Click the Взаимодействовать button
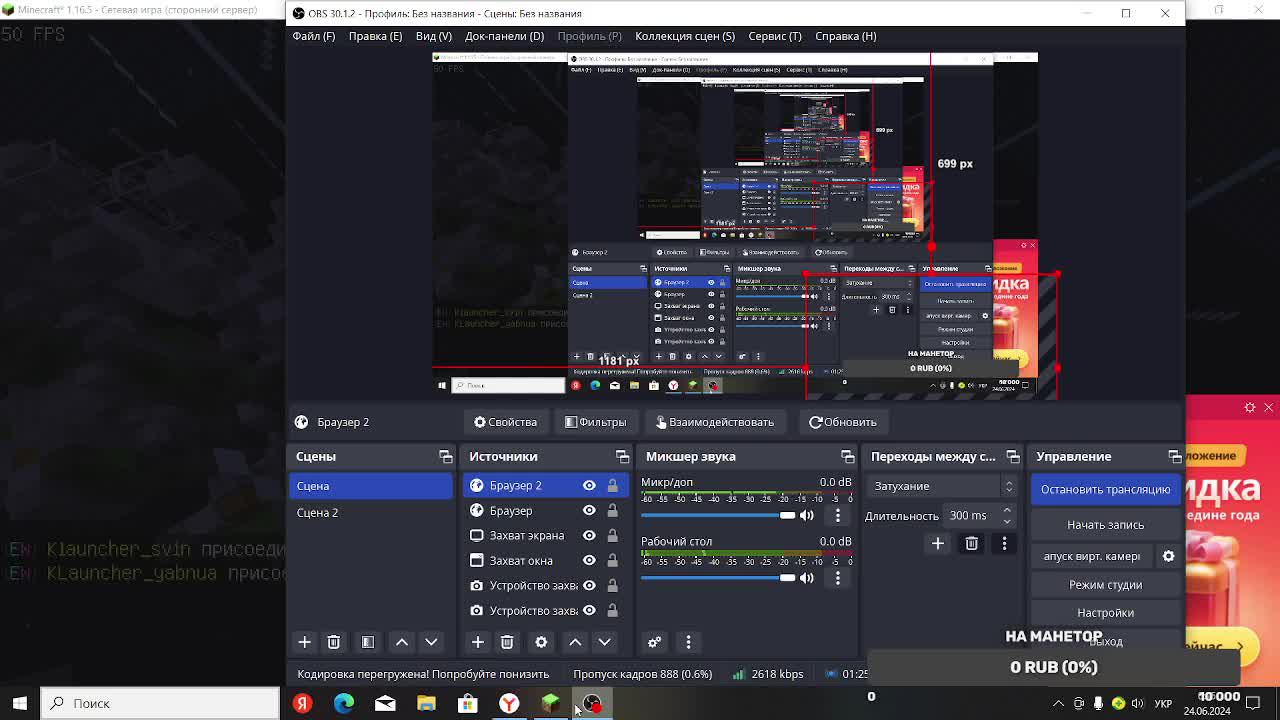The width and height of the screenshot is (1280, 720). [715, 422]
